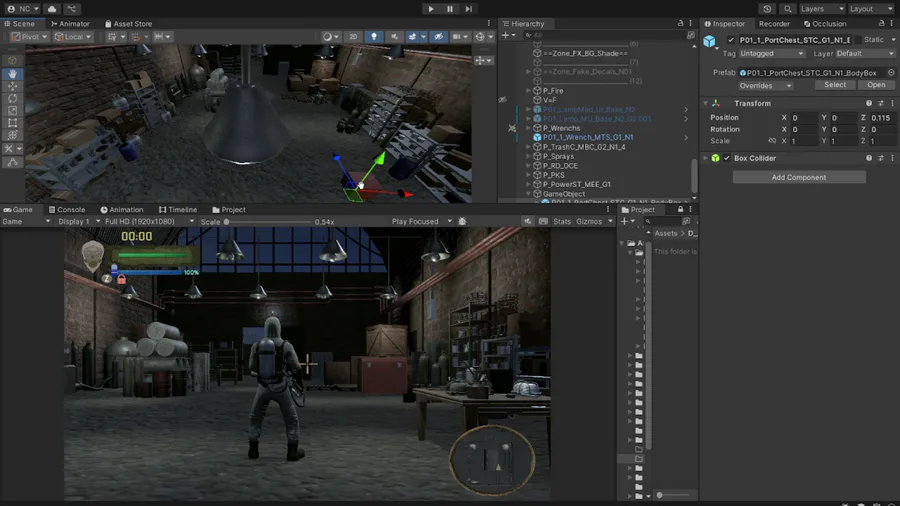The height and width of the screenshot is (506, 900).
Task: Click the Add Component button
Action: click(799, 177)
